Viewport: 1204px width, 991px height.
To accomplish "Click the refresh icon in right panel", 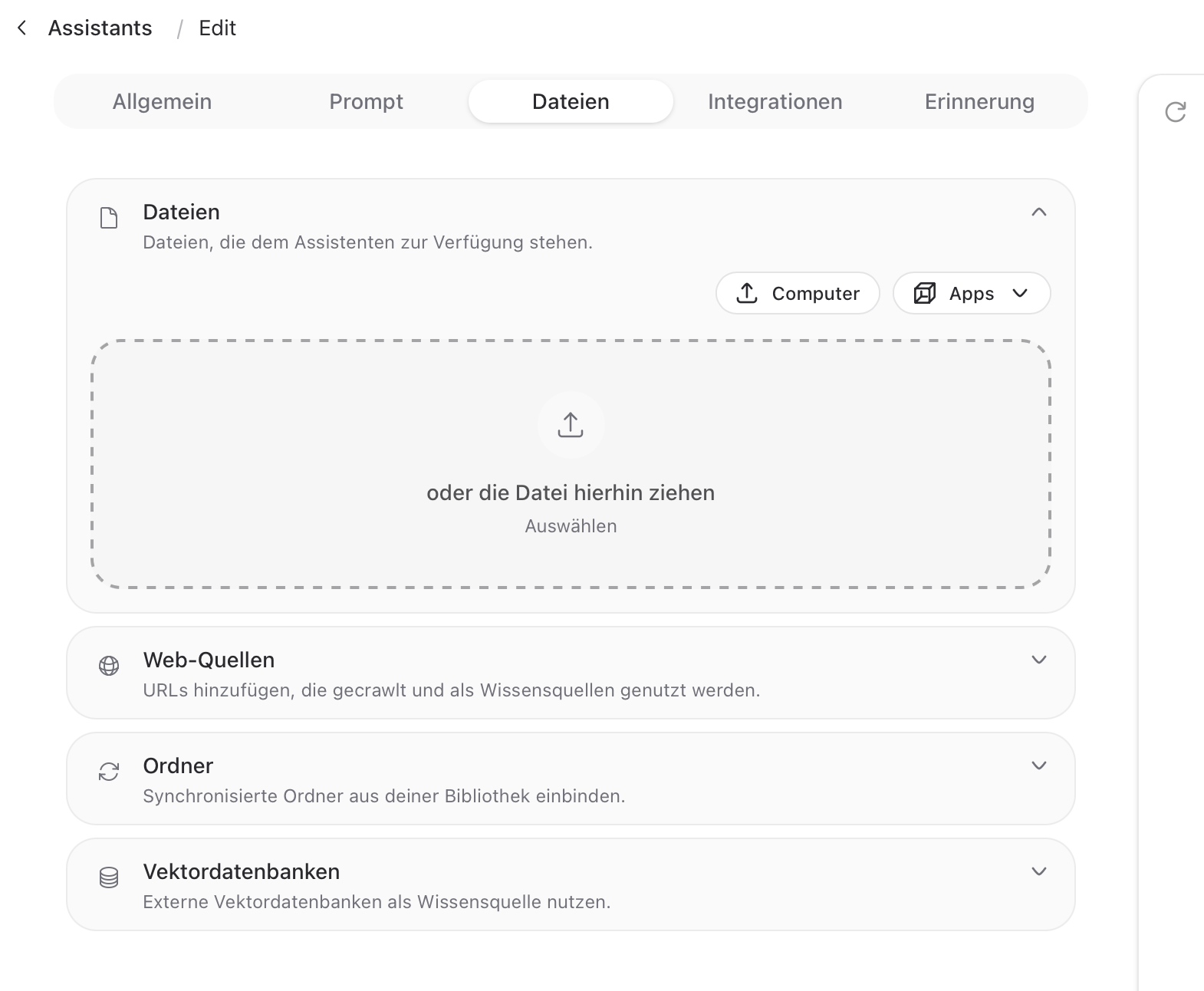I will (1176, 112).
